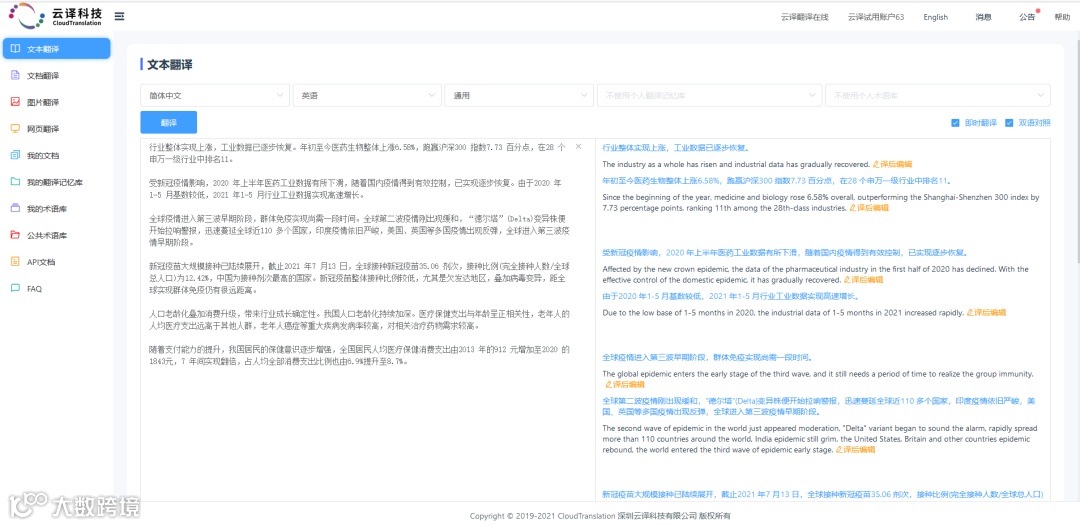Click 译后编辑 after 'epidemic early stage'

coord(855,450)
